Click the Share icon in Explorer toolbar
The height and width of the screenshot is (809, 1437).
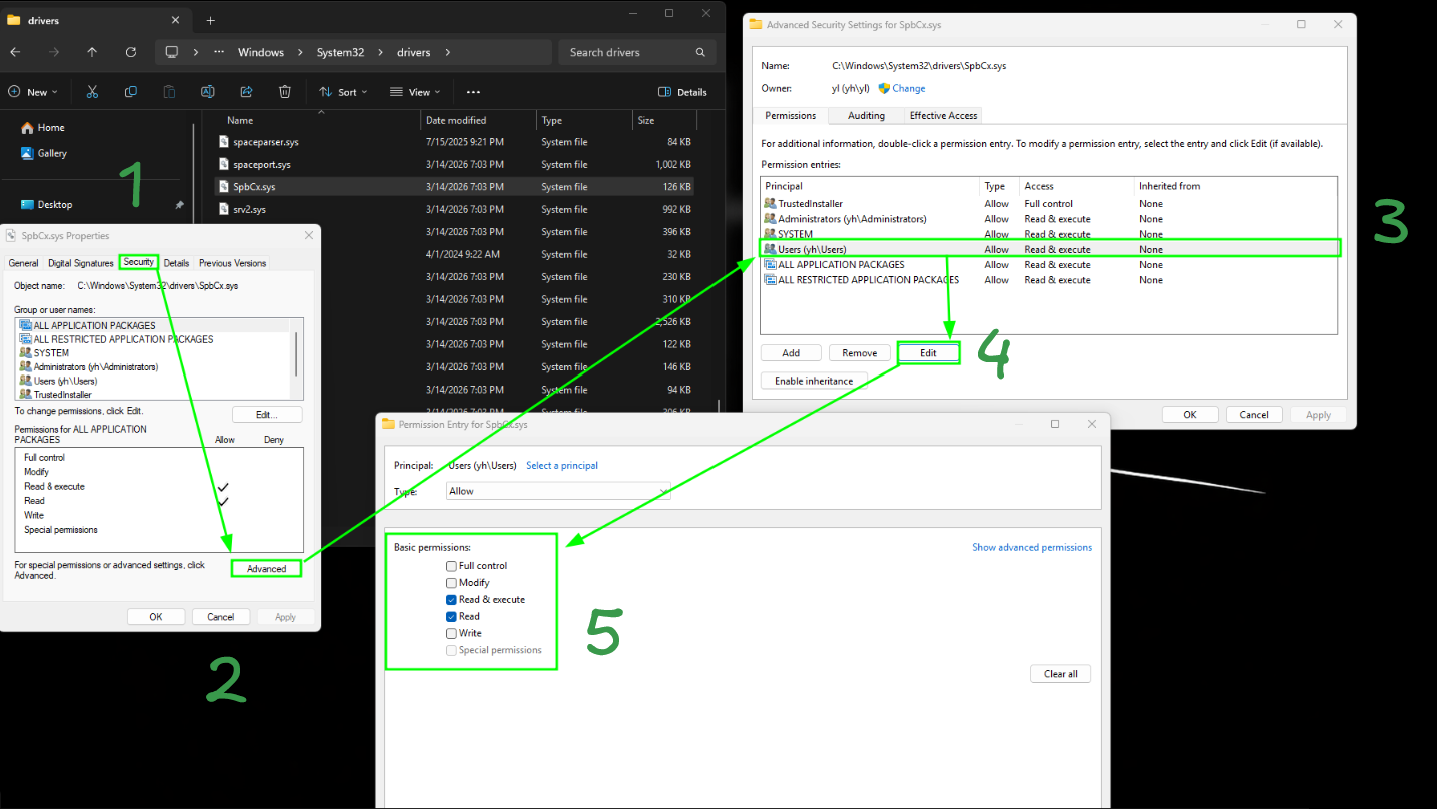pos(246,92)
